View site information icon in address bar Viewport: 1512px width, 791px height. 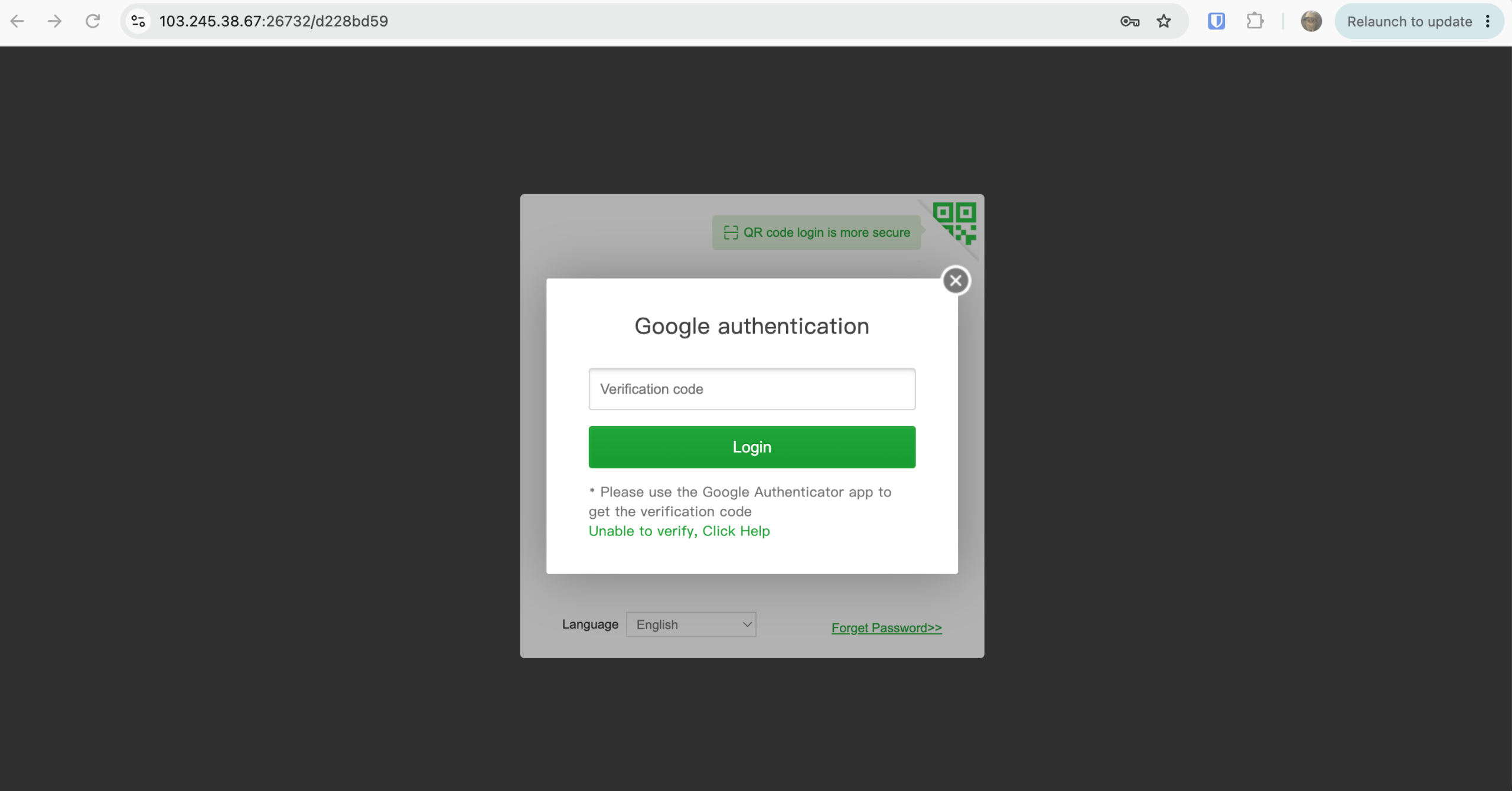139,21
